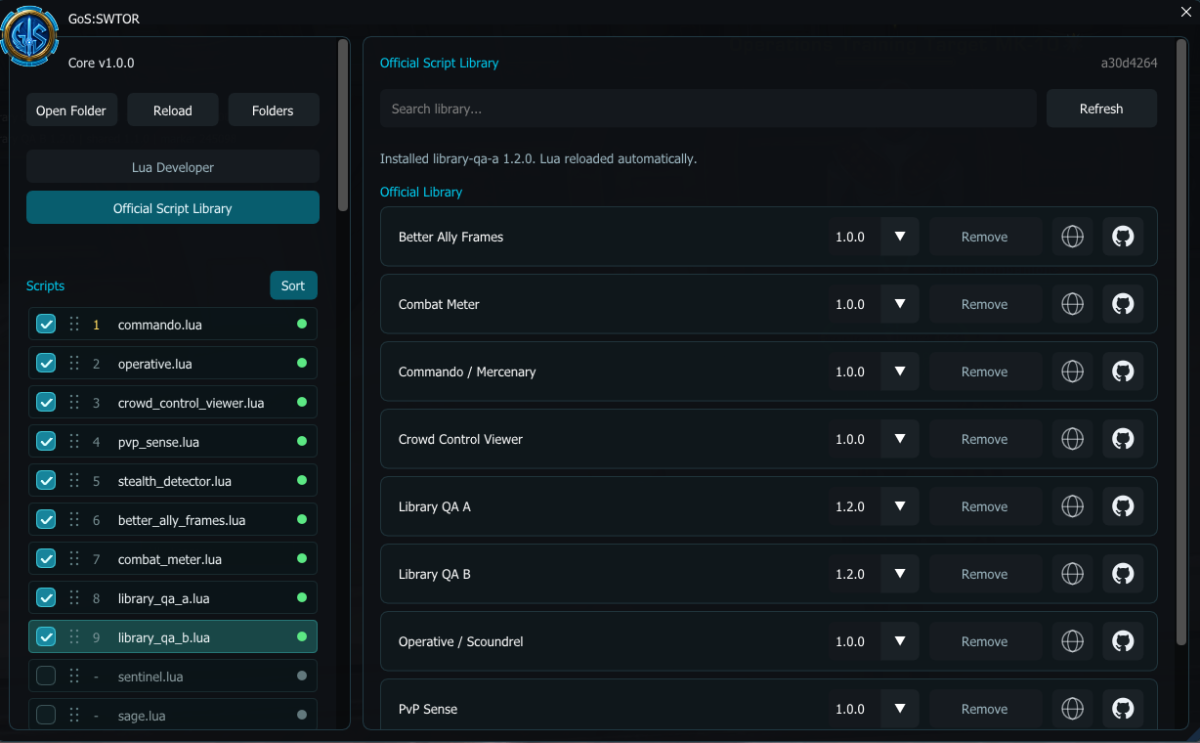Toggle crowd_control_viewer.lua checkbox off
This screenshot has width=1200, height=743.
pyautogui.click(x=46, y=402)
